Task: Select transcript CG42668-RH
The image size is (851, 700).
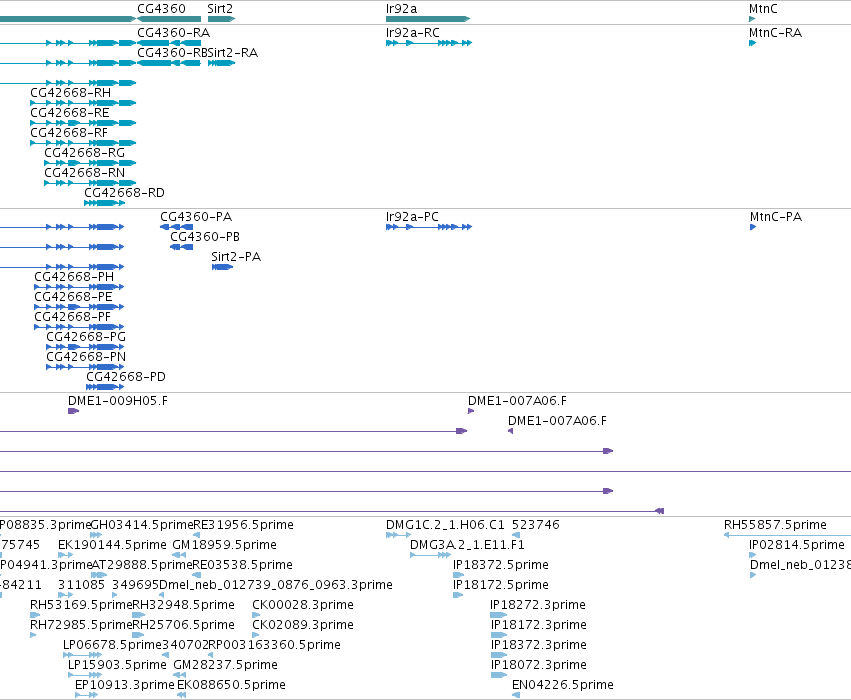Action: [71, 93]
